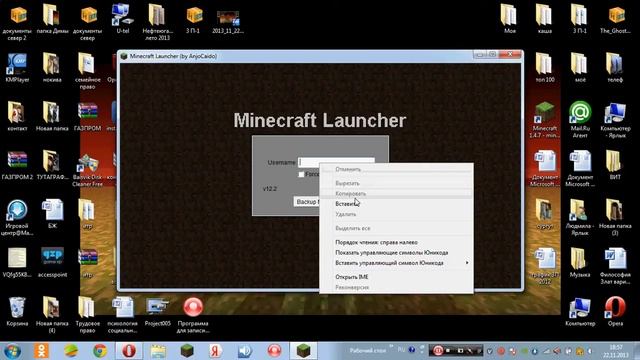Click the RU language indicator in tray
This screenshot has height=360, width=640.
[x=401, y=350]
